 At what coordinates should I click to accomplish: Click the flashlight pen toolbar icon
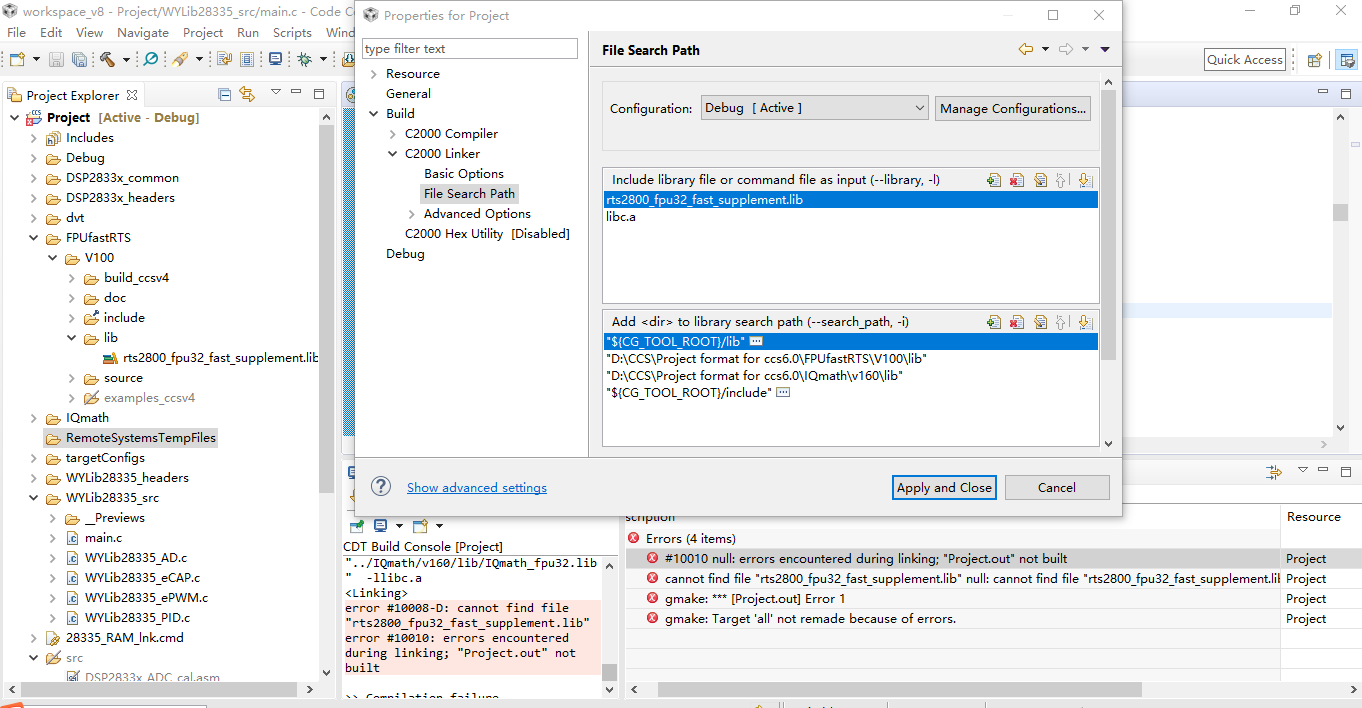point(180,60)
